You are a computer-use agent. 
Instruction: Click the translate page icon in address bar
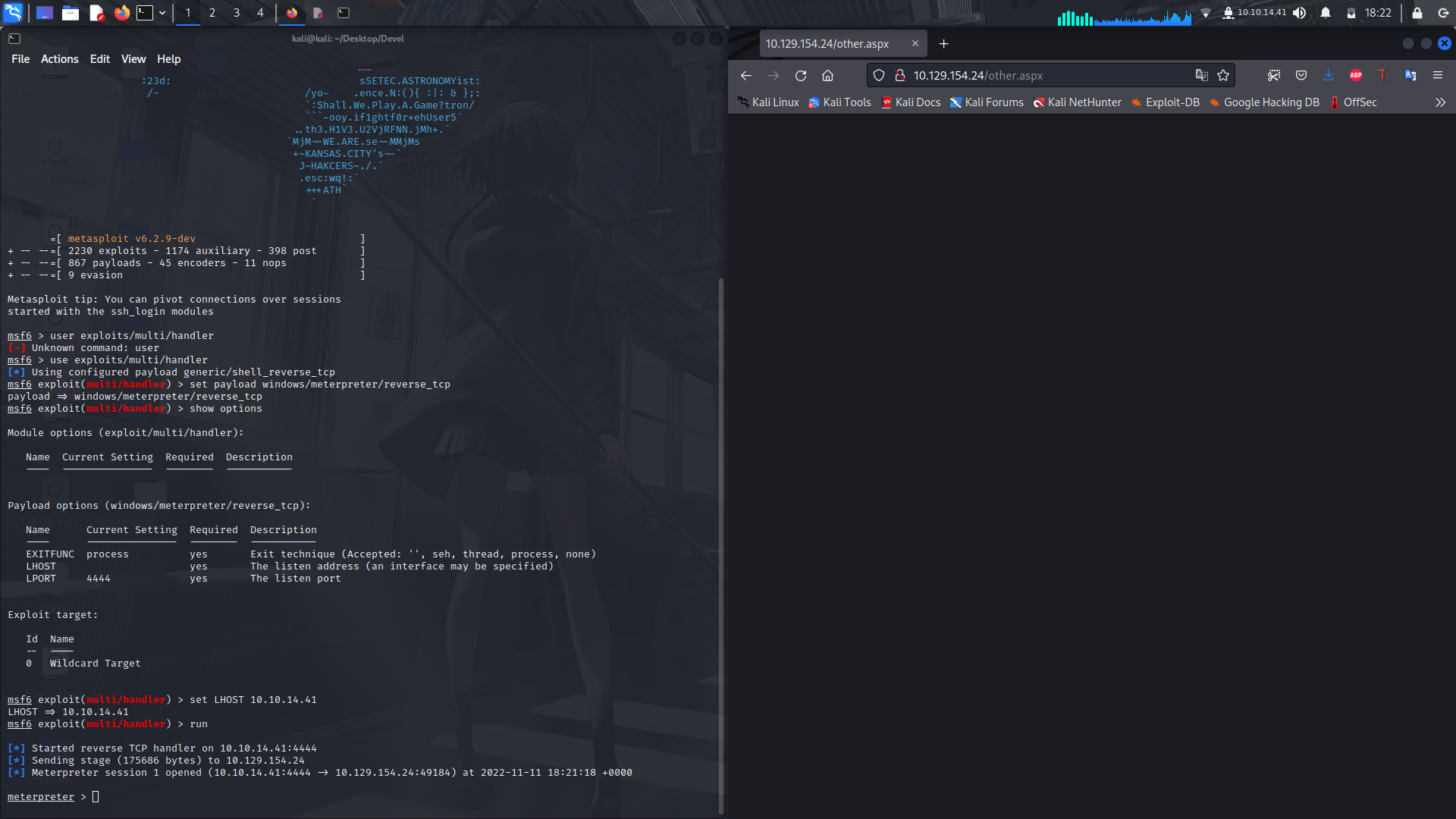click(x=1202, y=75)
